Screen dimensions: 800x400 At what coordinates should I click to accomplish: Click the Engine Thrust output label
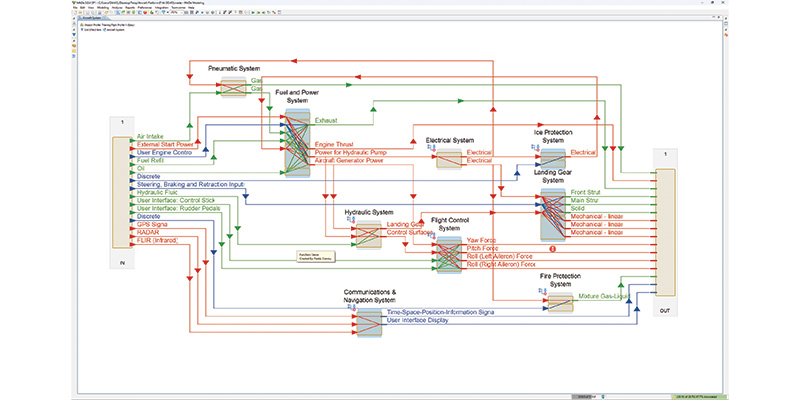tap(334, 144)
